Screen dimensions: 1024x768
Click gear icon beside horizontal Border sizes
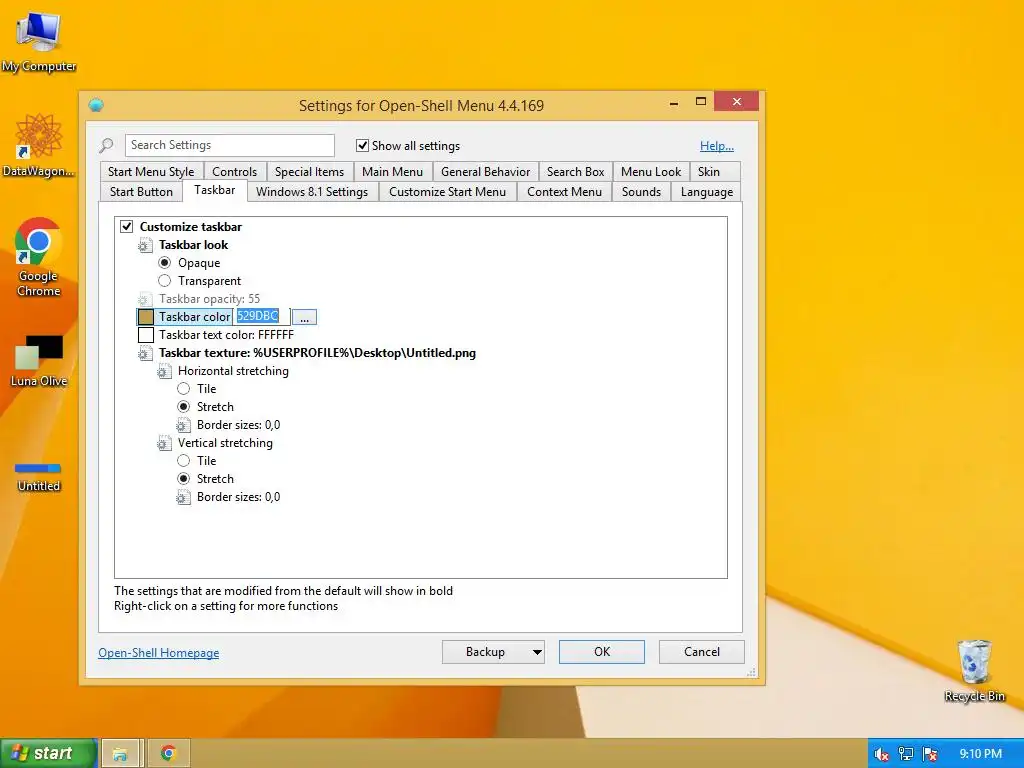point(184,425)
